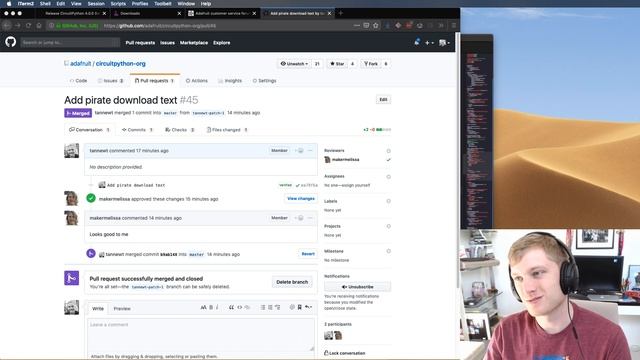640x360 pixels.
Task: Open the notifications bell in the GitHub header
Action: pos(417,42)
